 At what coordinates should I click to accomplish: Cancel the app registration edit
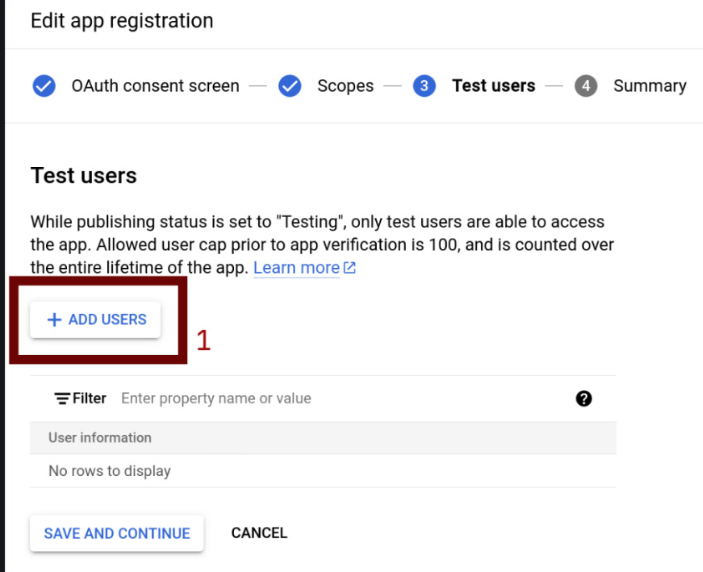pyautogui.click(x=259, y=533)
